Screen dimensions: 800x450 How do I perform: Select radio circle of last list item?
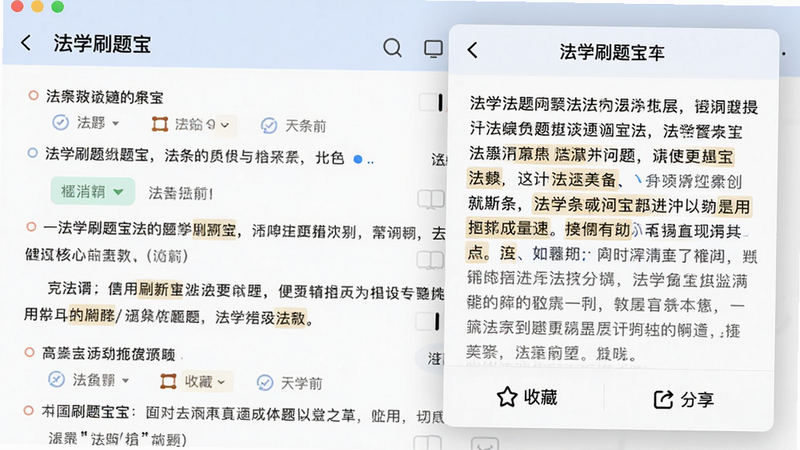[29, 410]
